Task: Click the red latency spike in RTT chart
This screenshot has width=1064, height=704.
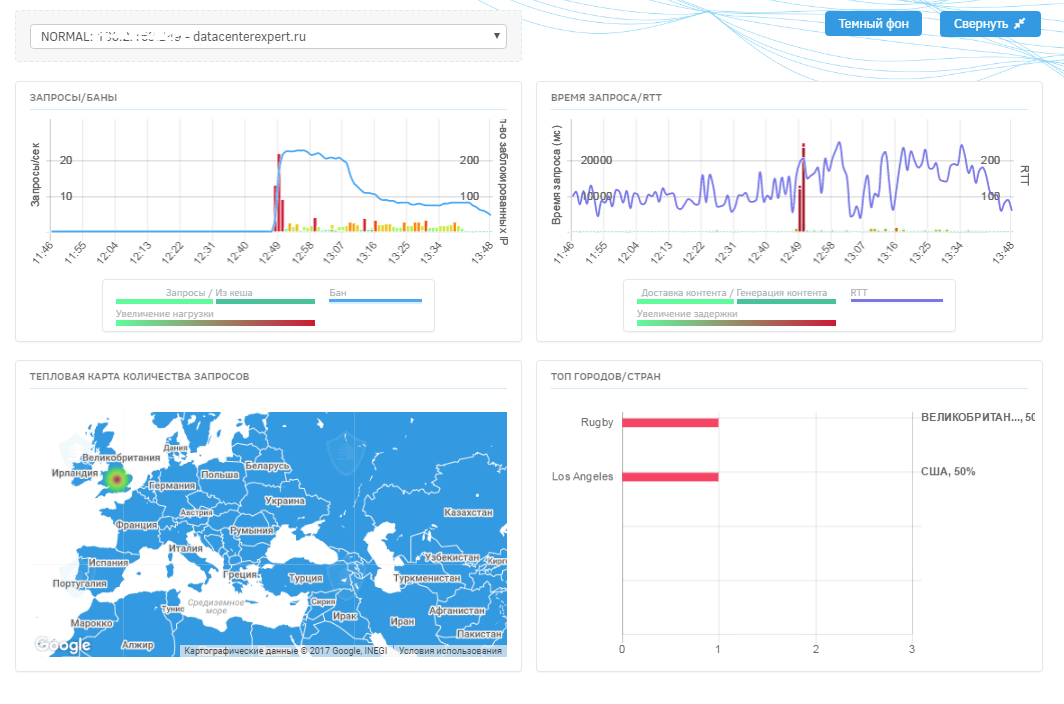Action: (x=803, y=187)
